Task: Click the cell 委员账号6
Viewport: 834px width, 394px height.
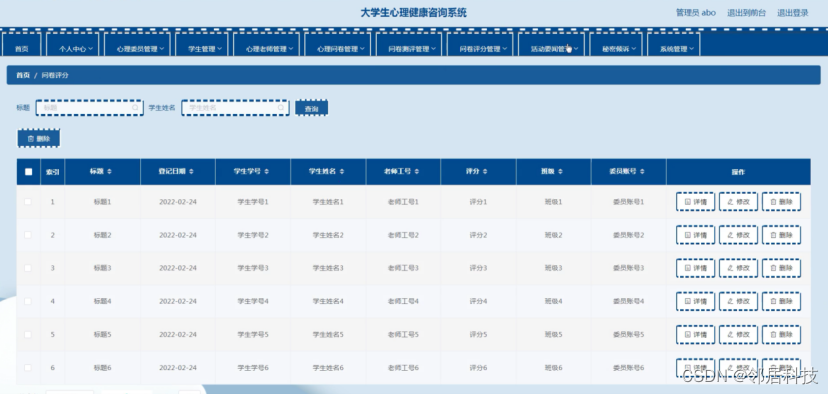Action: [x=628, y=368]
